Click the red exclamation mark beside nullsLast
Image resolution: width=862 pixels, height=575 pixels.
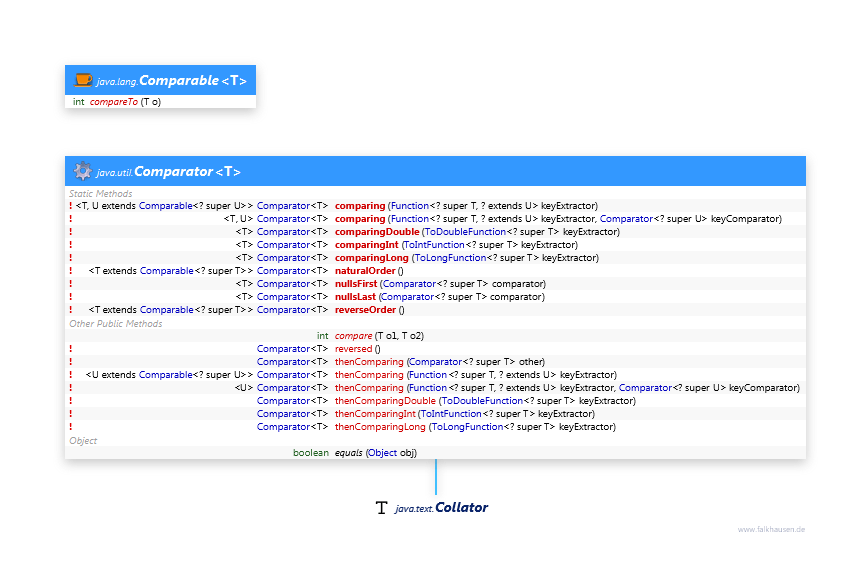[x=70, y=296]
